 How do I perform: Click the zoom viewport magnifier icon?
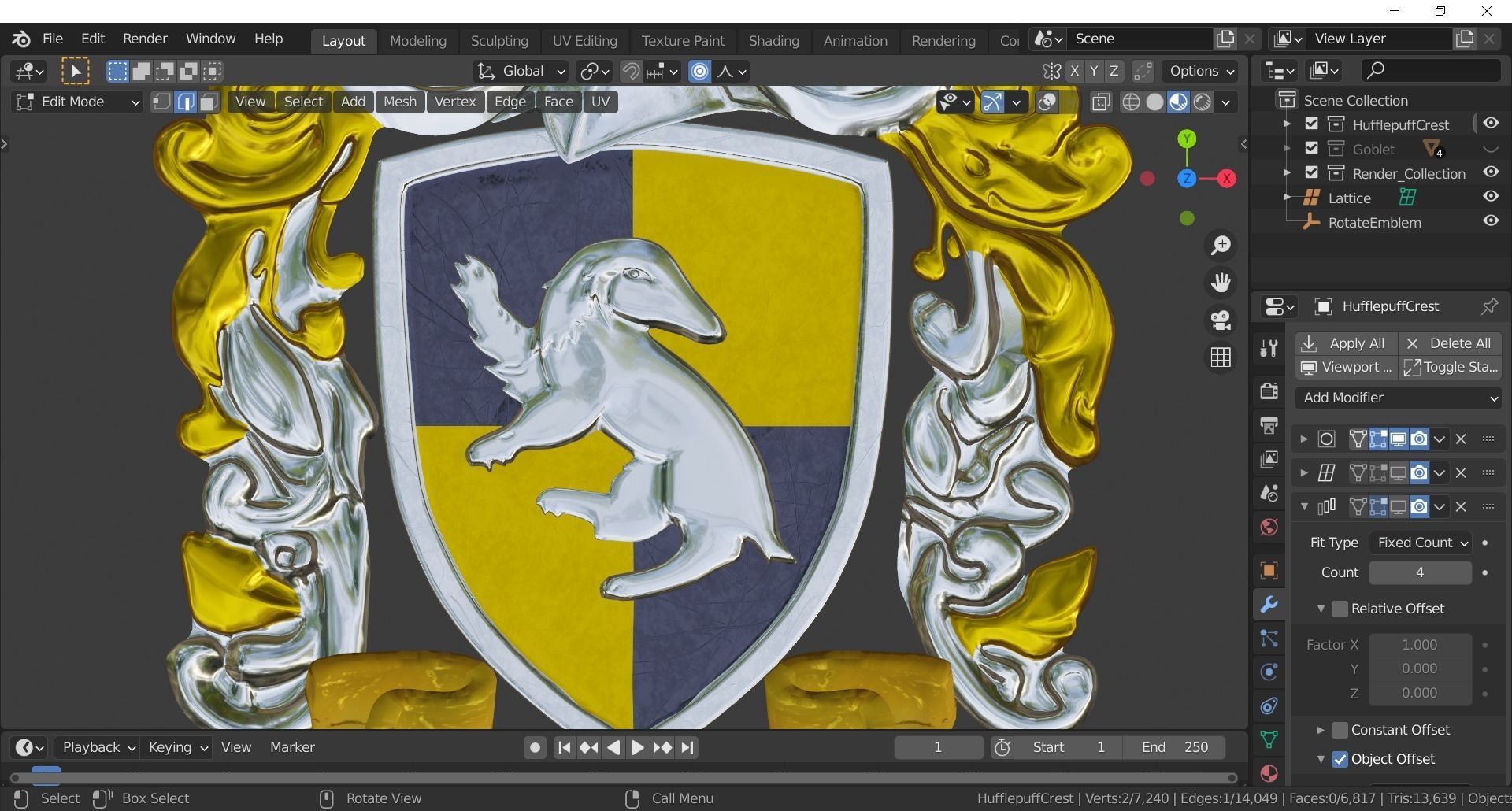tap(1221, 246)
